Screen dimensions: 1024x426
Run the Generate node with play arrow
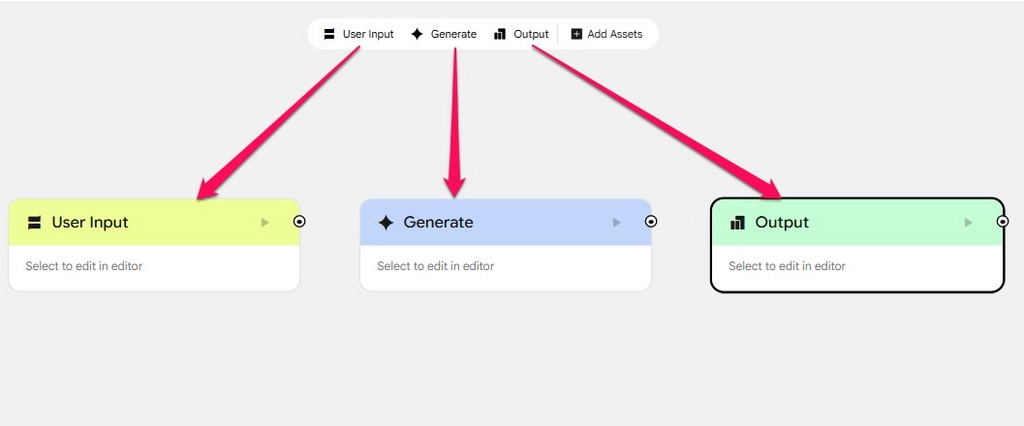pos(617,222)
